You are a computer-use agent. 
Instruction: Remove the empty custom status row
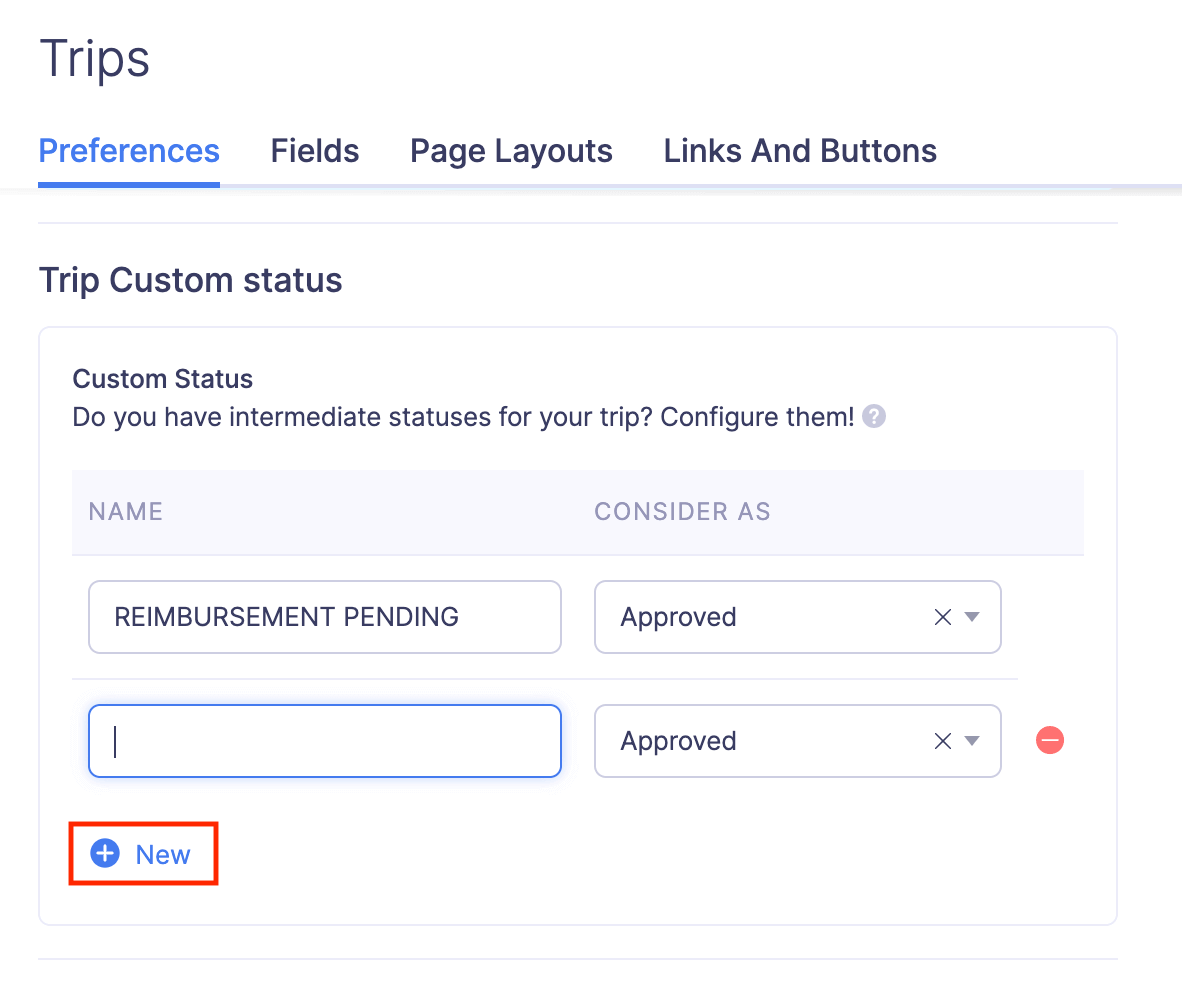1050,741
